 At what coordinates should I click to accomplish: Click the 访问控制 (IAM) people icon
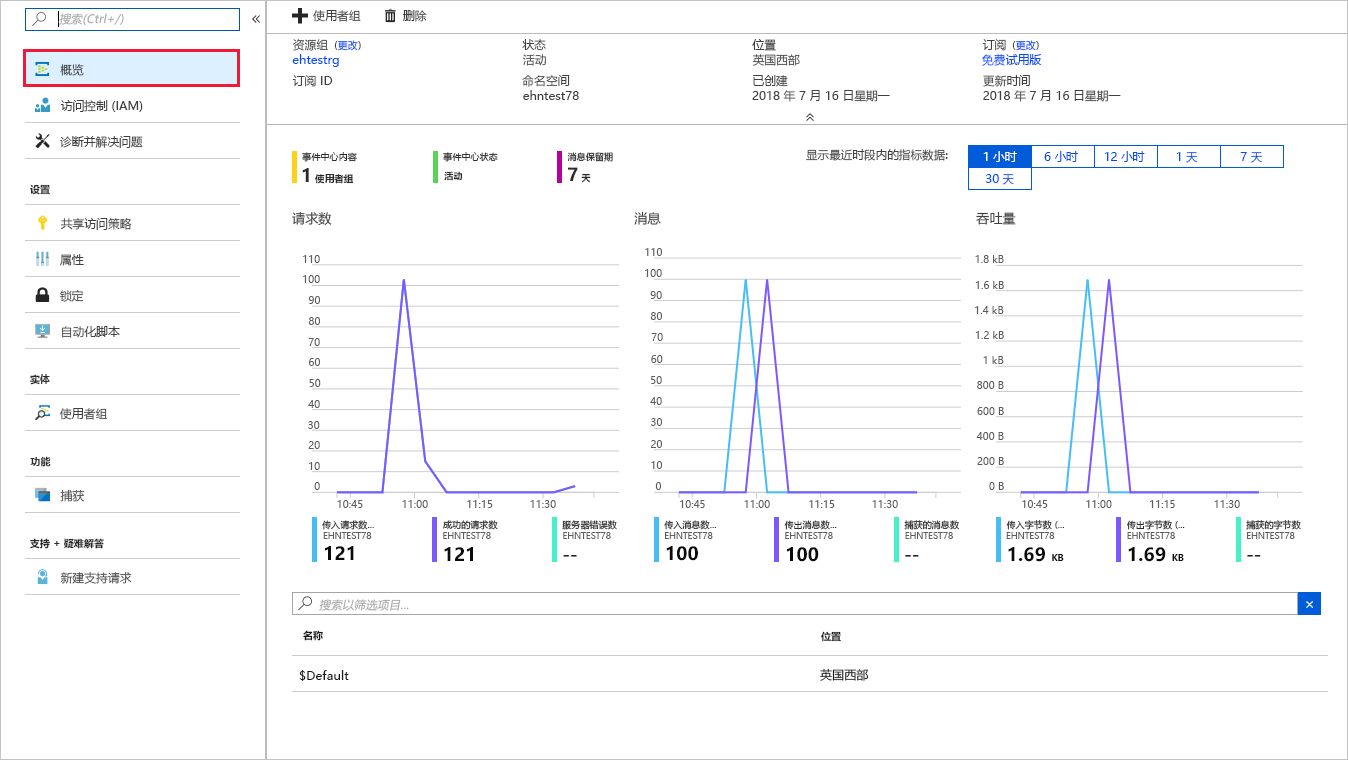(42, 105)
